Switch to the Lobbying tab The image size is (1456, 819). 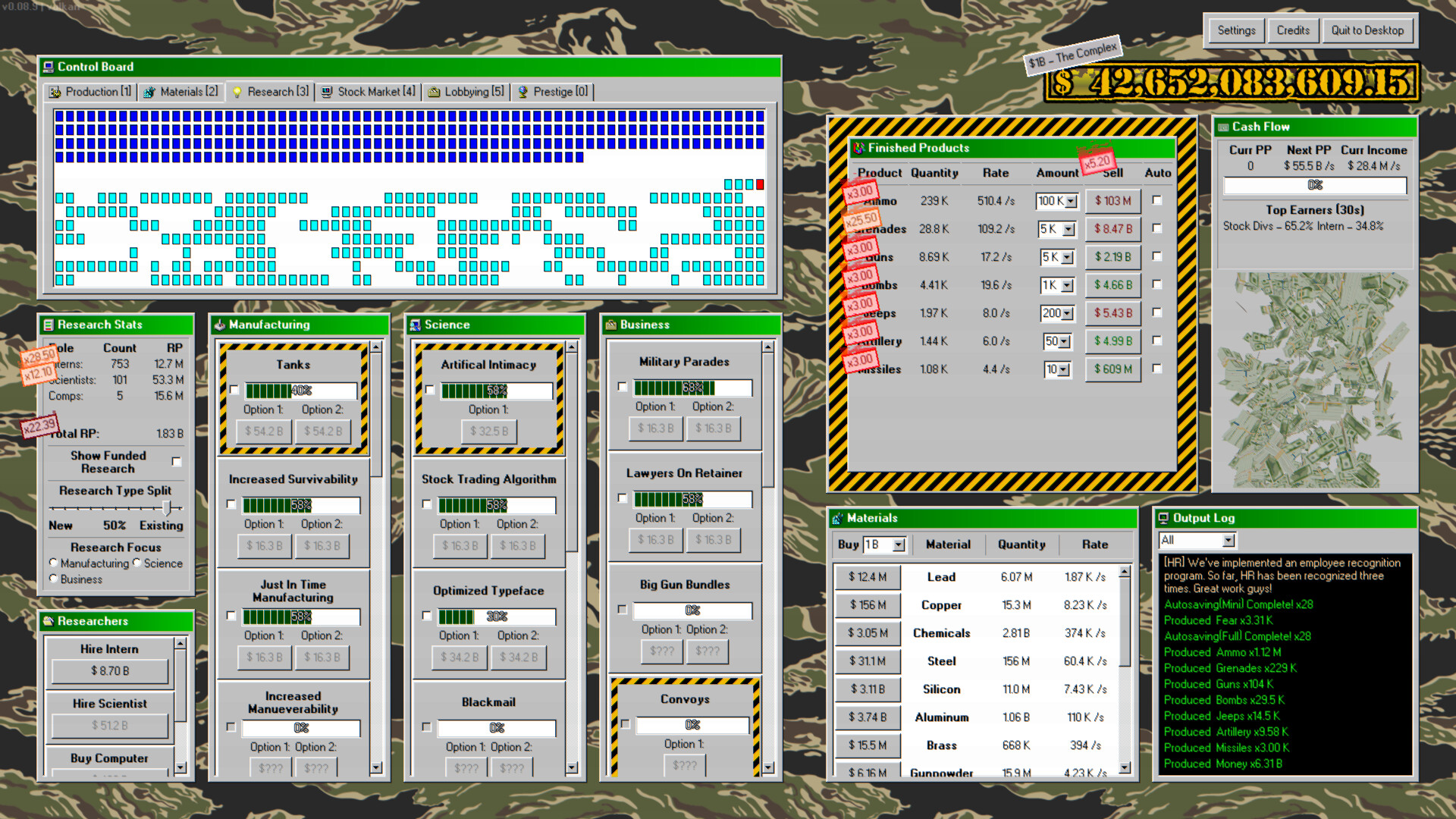click(465, 92)
